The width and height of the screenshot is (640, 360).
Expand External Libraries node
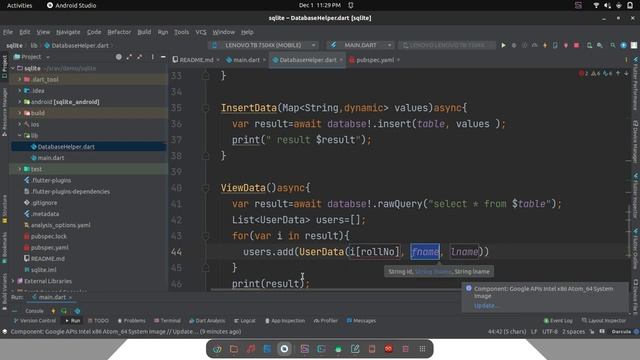click(13, 281)
